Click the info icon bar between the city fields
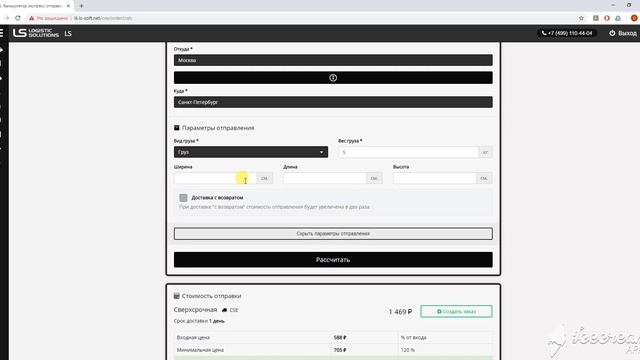640x360 pixels. (x=333, y=78)
